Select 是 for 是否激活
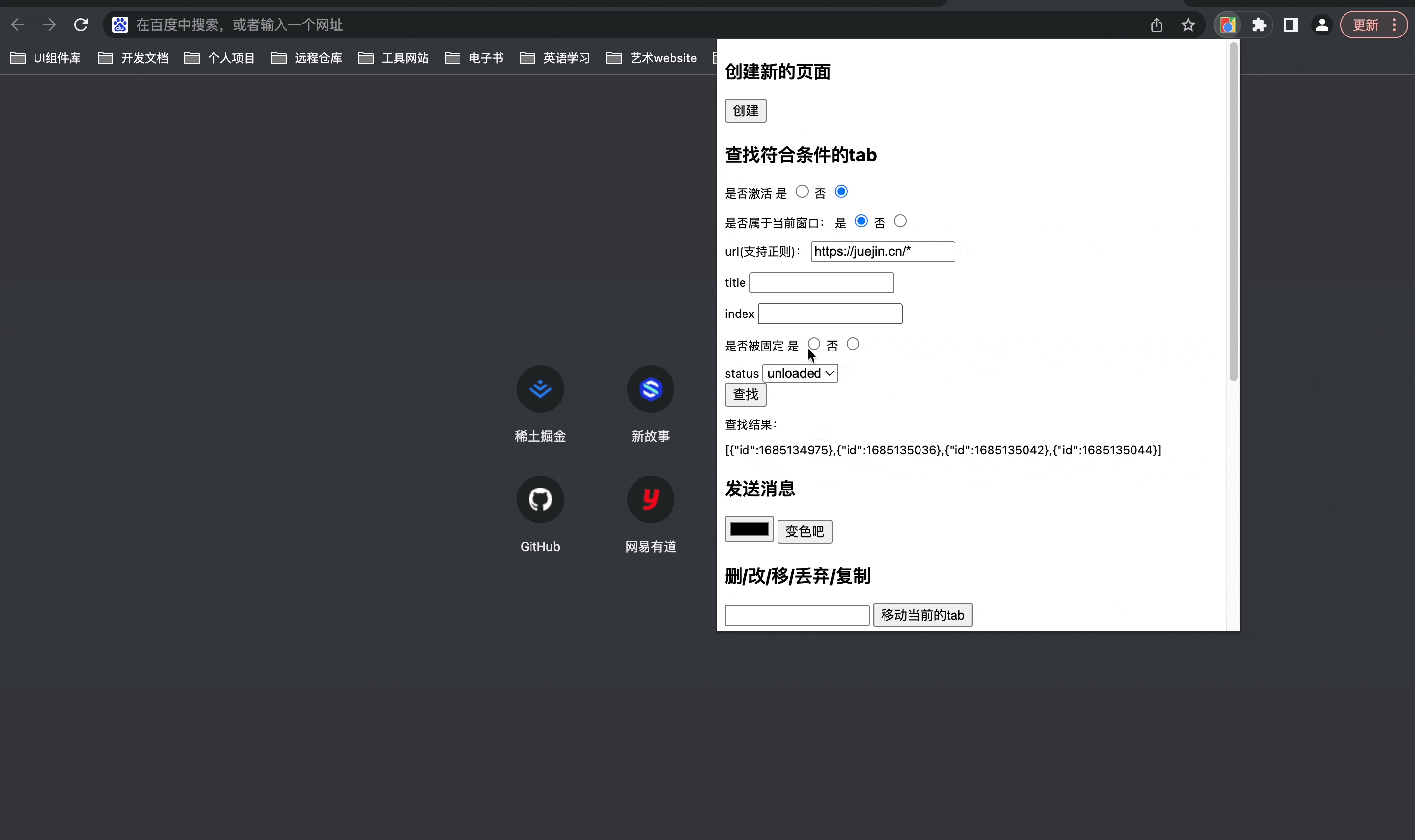1415x840 pixels. tap(802, 191)
